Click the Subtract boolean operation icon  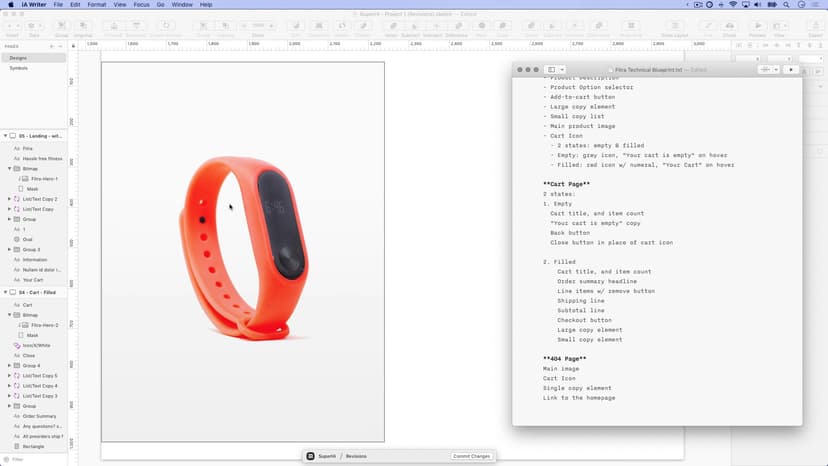411,26
